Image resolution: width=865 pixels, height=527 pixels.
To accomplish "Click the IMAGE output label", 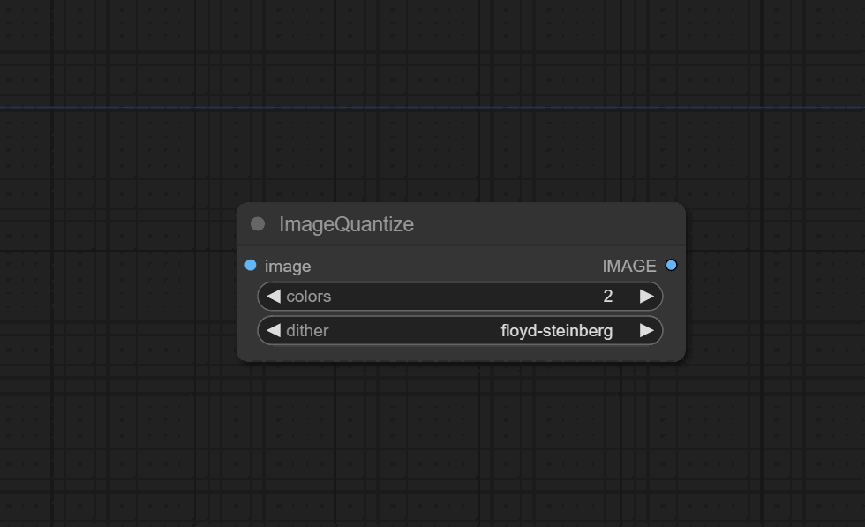I will coord(629,266).
